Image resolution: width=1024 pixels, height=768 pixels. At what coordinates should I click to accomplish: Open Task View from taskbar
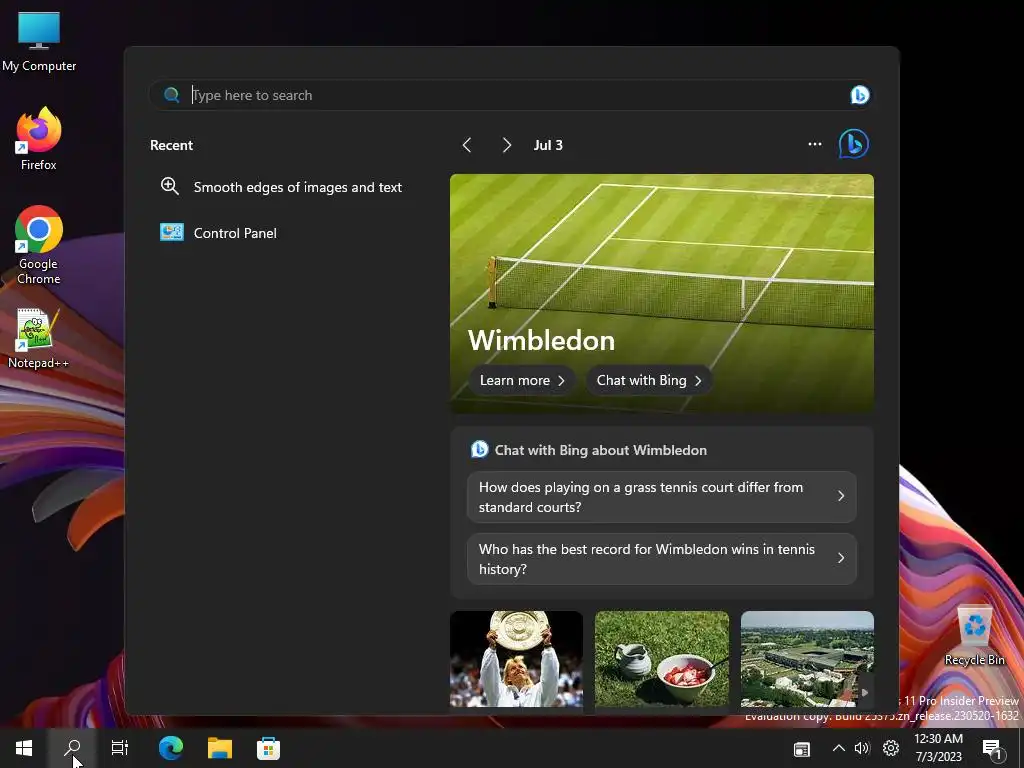(120, 748)
